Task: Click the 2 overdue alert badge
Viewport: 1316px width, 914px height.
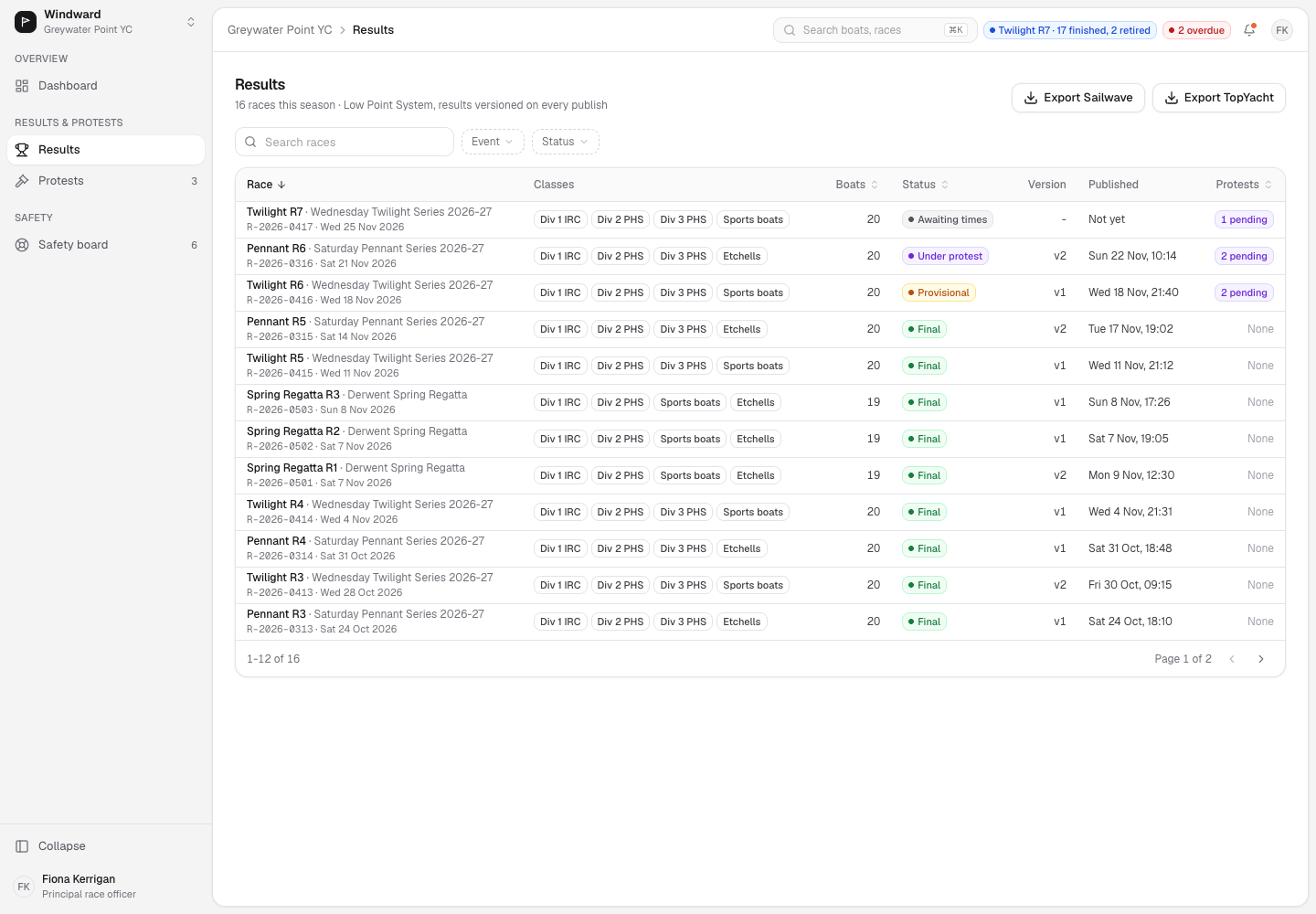Action: tap(1196, 30)
